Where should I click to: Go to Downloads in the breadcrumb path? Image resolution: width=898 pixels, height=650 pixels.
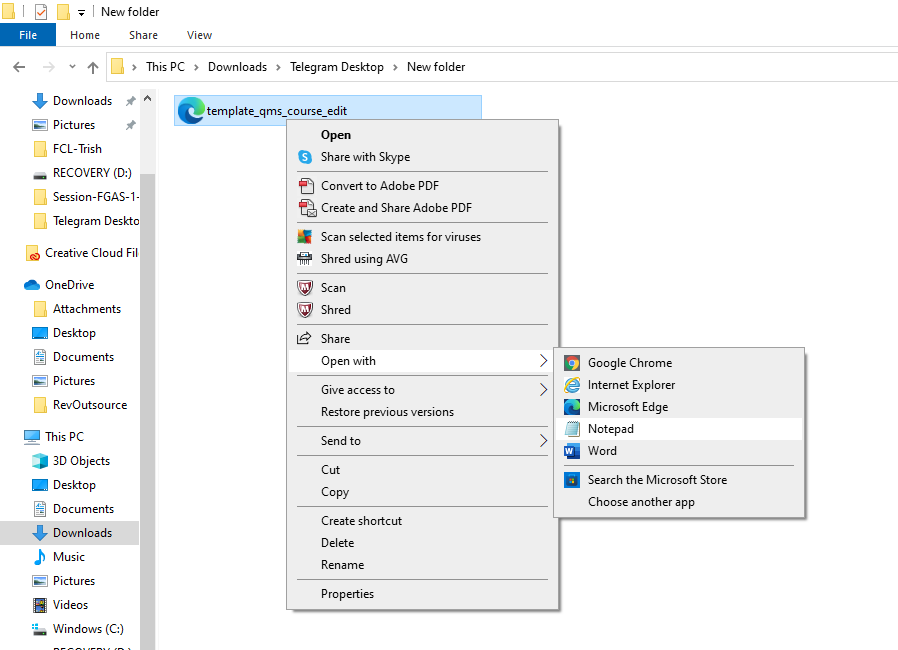tap(237, 67)
